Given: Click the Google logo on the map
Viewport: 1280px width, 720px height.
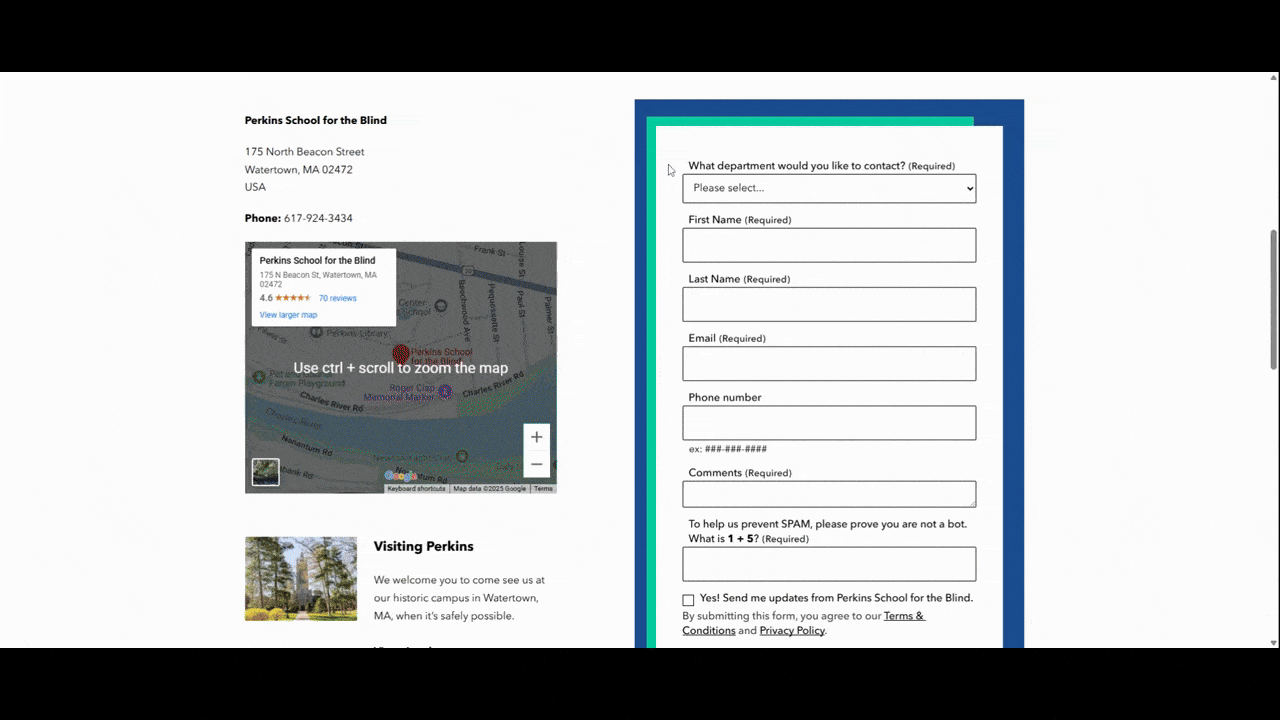Looking at the screenshot, I should click(x=400, y=476).
